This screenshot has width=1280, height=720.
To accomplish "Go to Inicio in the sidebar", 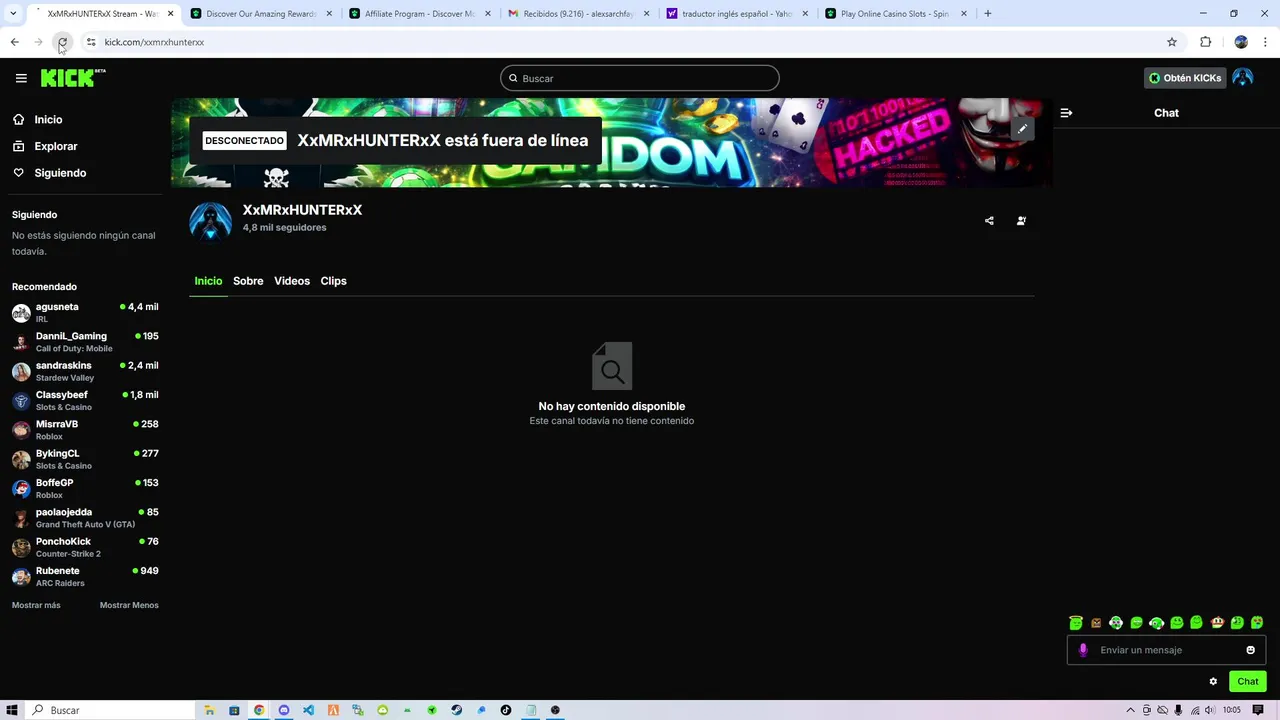I will point(48,120).
